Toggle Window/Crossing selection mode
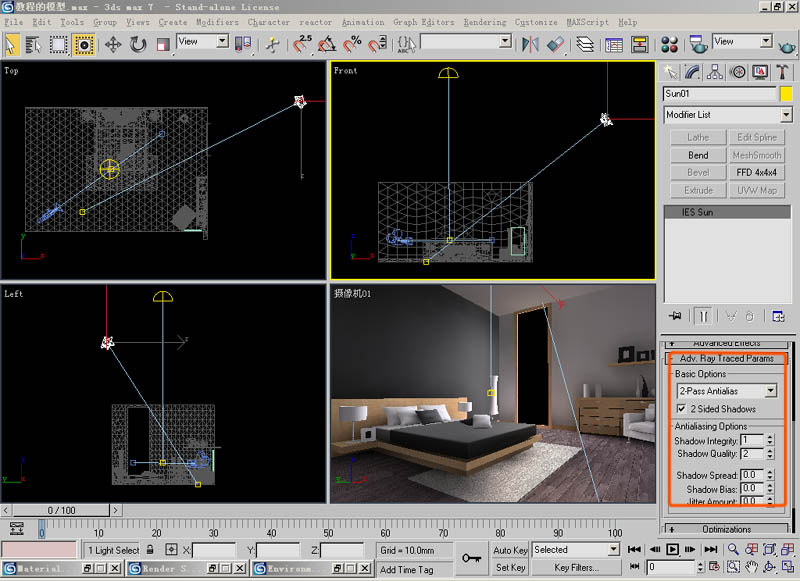The width and height of the screenshot is (800, 581). (x=84, y=45)
